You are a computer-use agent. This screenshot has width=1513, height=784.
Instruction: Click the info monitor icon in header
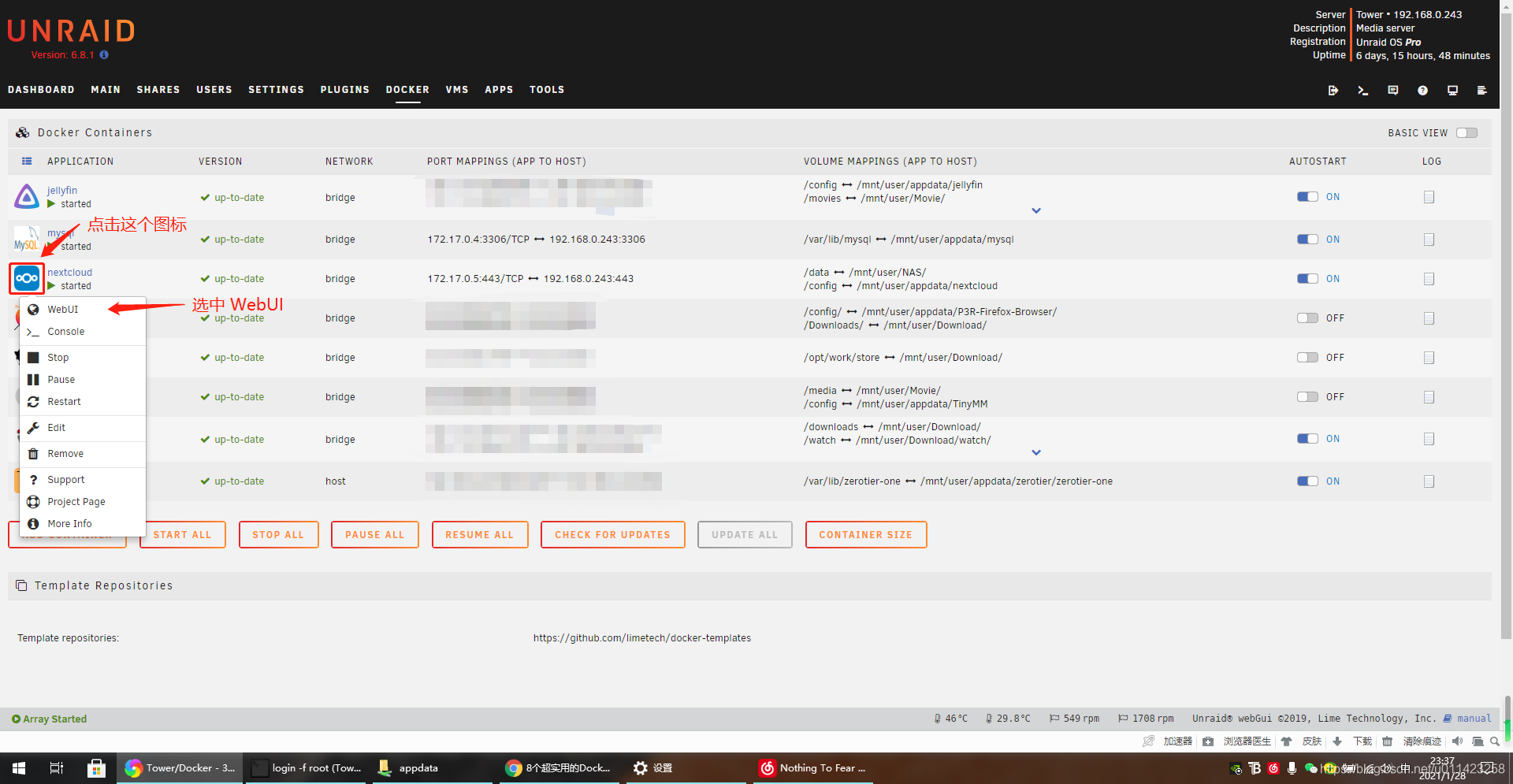(1452, 91)
